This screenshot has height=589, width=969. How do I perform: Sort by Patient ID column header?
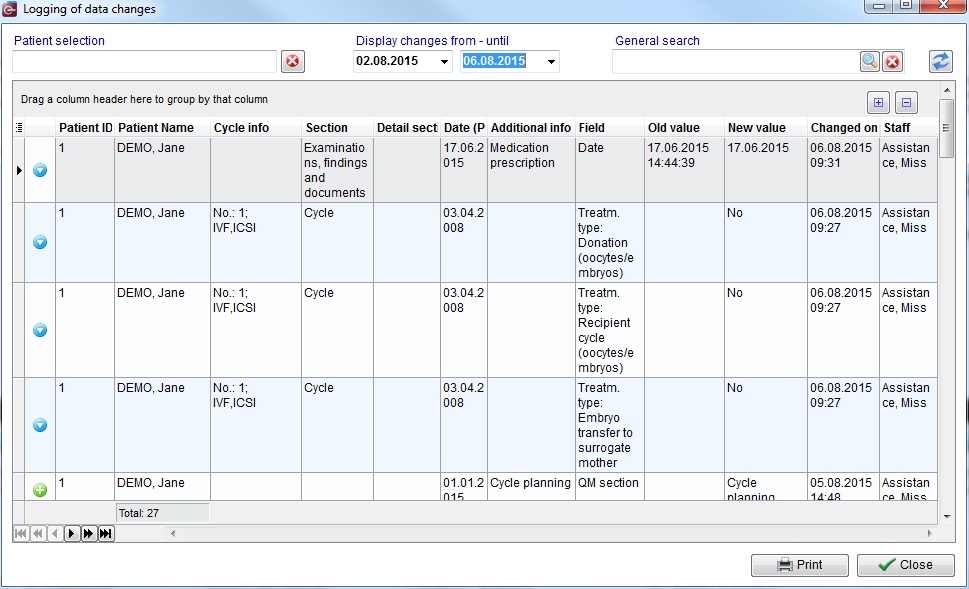point(85,128)
